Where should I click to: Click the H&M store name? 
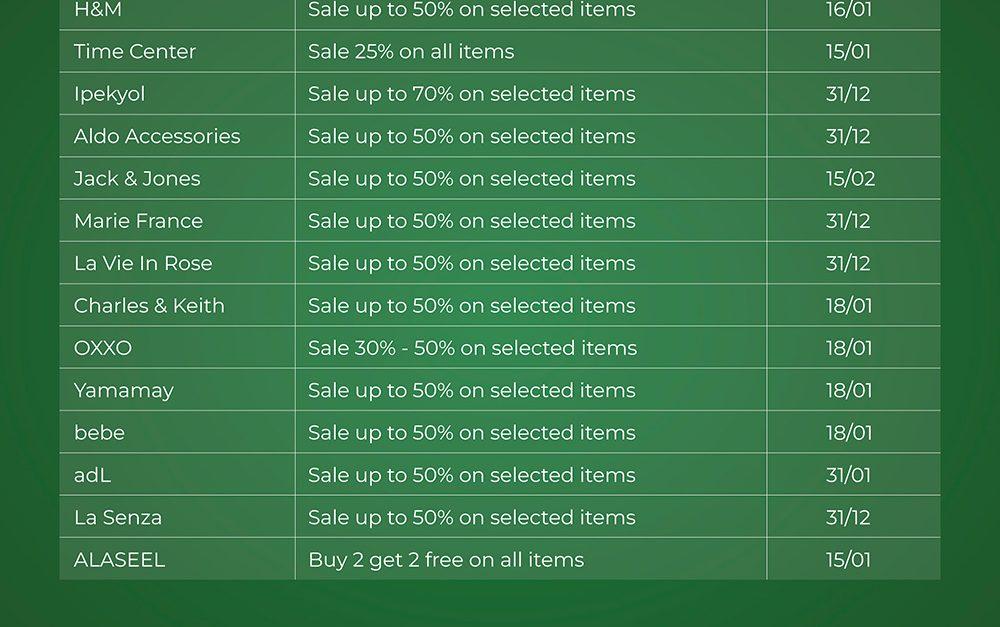click(98, 10)
